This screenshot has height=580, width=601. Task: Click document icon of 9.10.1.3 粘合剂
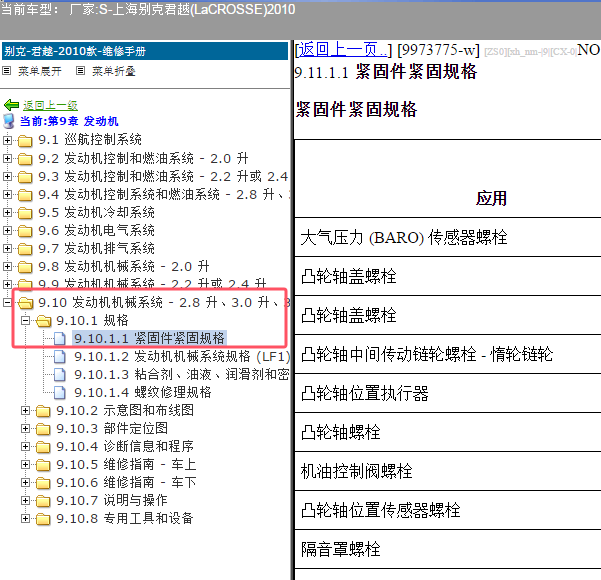pos(59,374)
